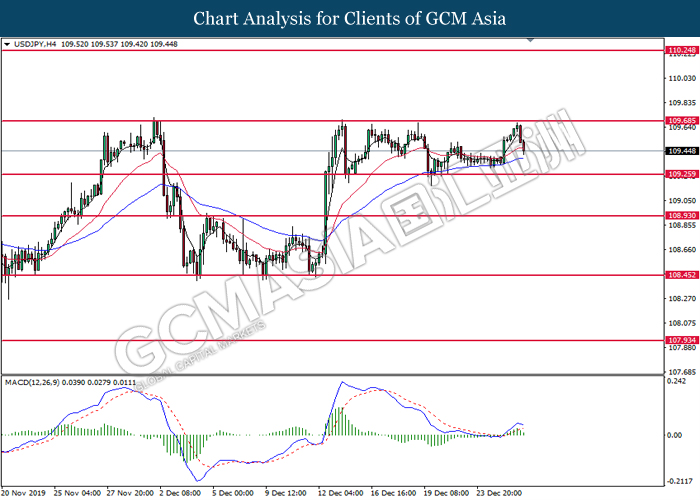Select the 107.934 support price label
This screenshot has height=500, width=700.
click(682, 340)
